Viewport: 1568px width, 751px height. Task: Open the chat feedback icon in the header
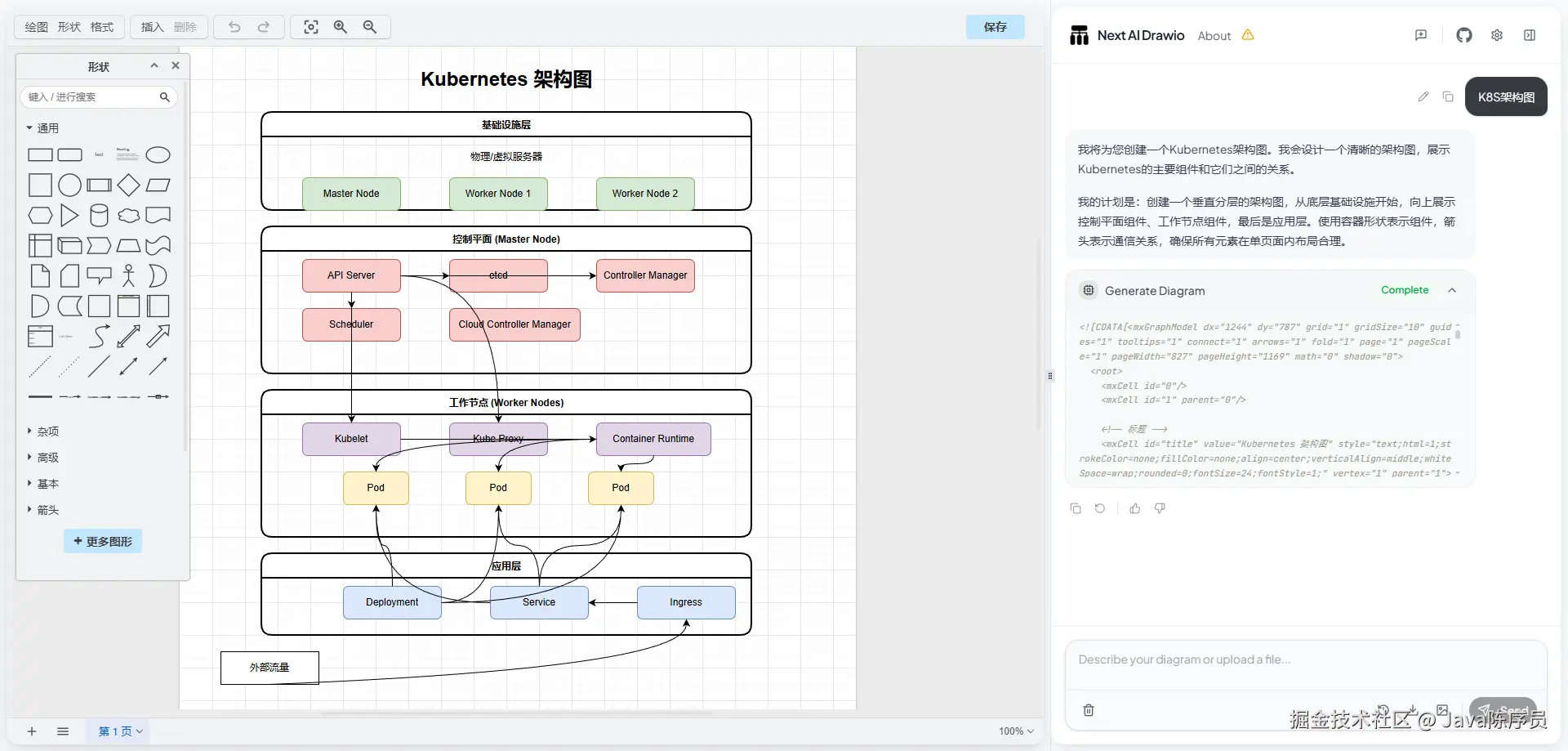[1421, 35]
